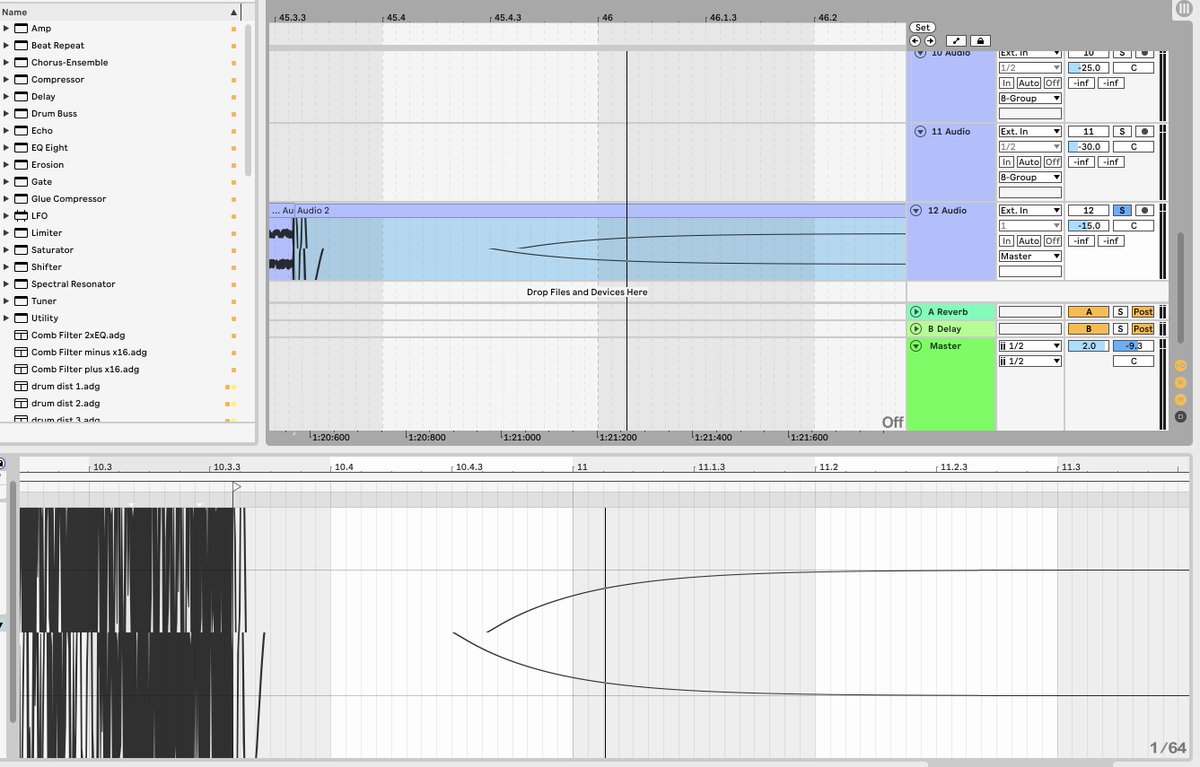Arm the 11 Audio track for recording

(x=1145, y=131)
